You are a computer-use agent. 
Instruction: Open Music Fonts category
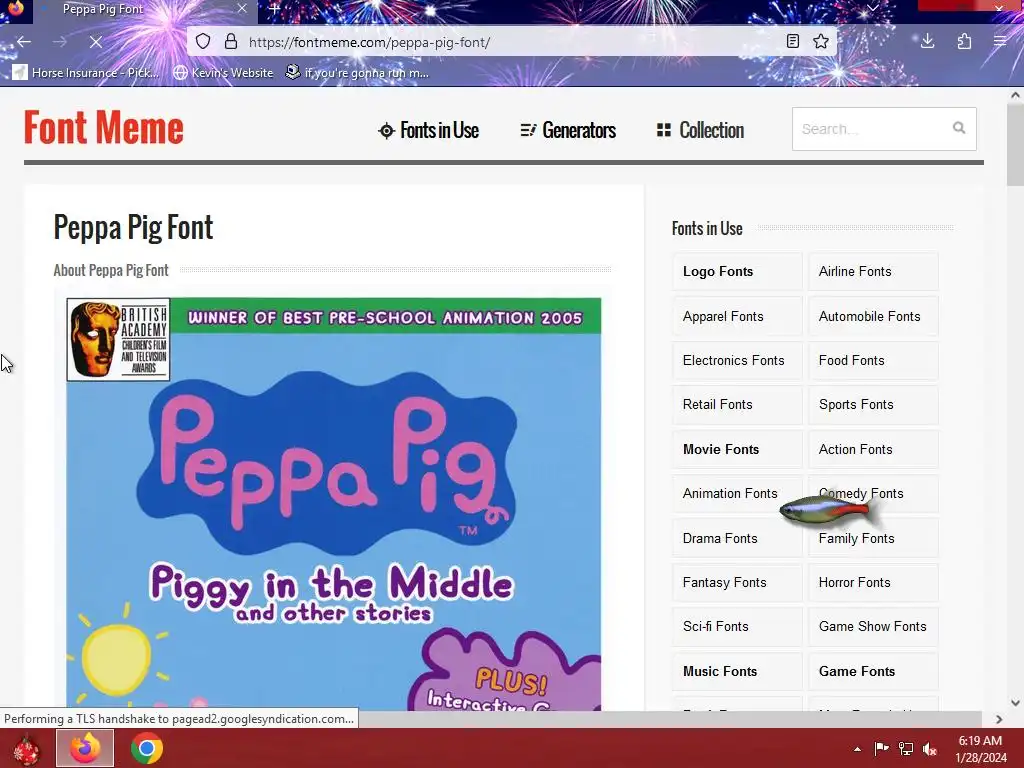click(x=737, y=671)
